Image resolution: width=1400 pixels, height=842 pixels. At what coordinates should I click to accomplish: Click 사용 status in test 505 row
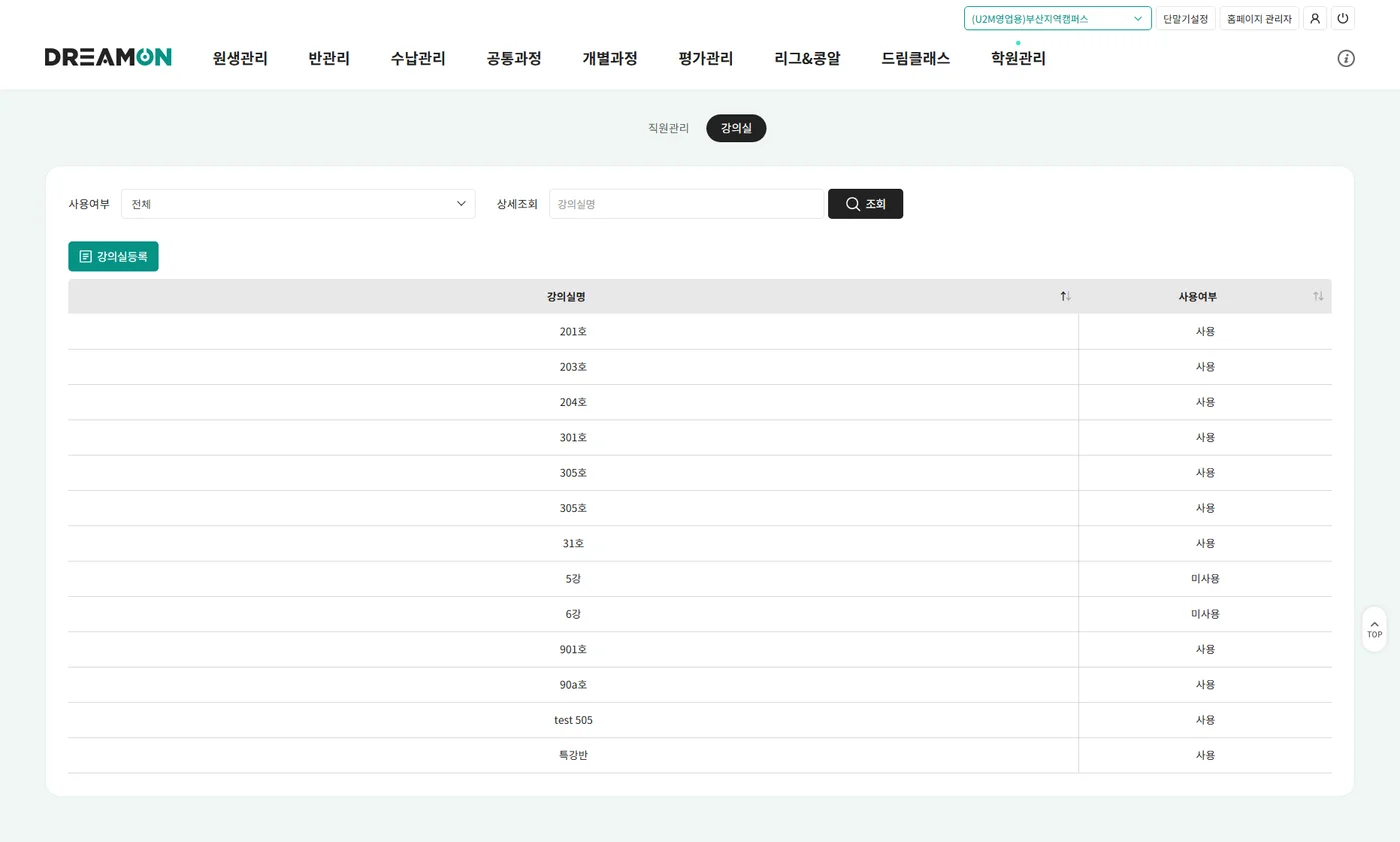(1205, 720)
